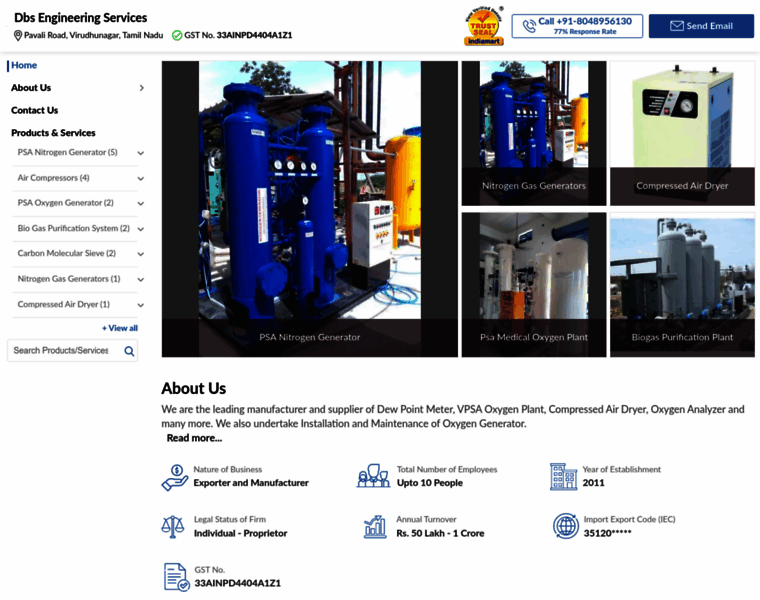Open the Nitrogen Gas Generators thumbnail
The height and width of the screenshot is (600, 760).
534,133
